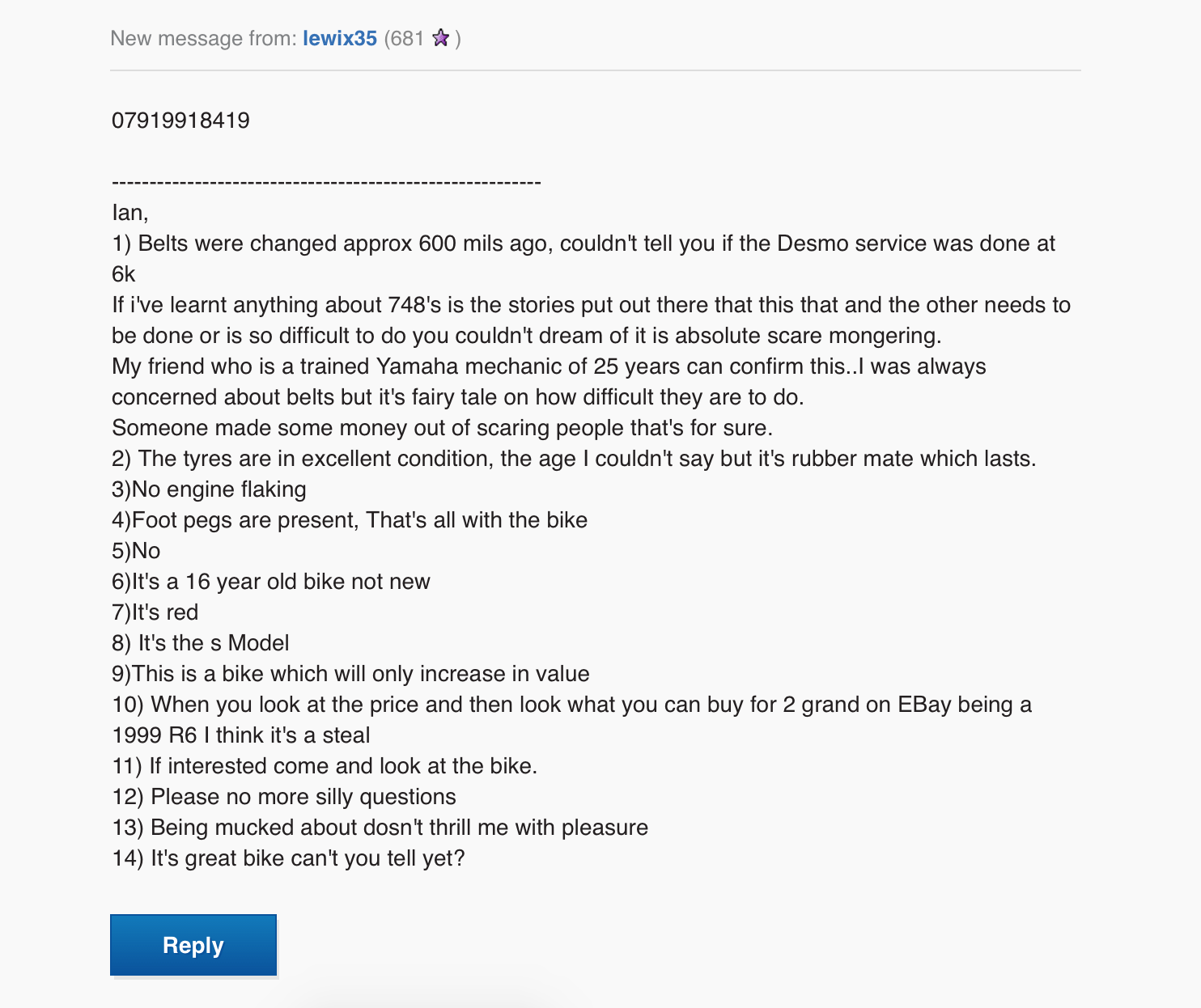Click the "1999 R6" steal line
Screen dimensions: 1201x1008
click(x=240, y=735)
